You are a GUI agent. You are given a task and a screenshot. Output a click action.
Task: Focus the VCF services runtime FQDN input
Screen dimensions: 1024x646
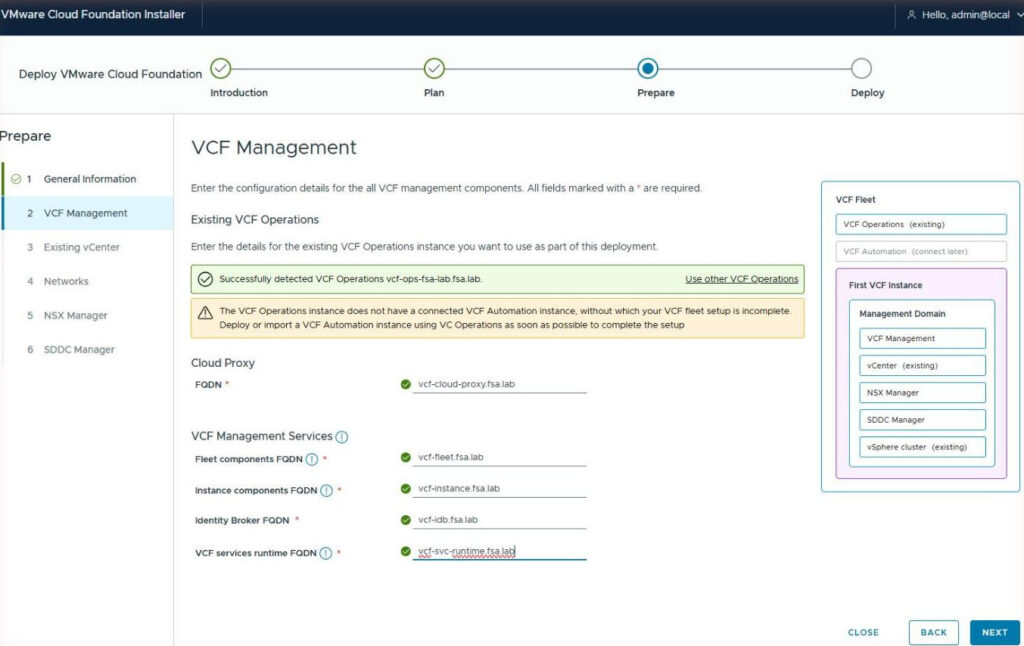pos(499,552)
